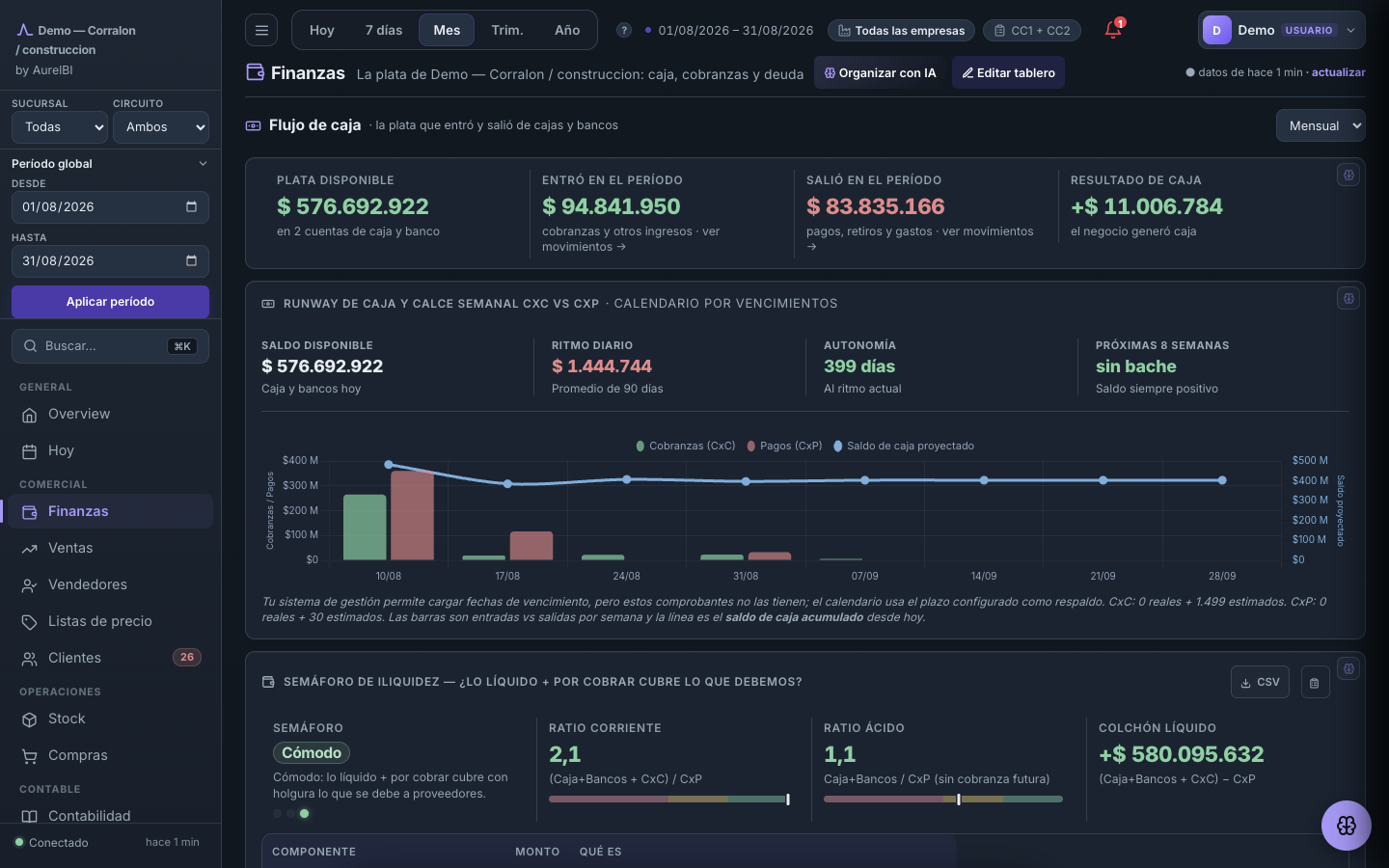Viewport: 1389px width, 868px height.
Task: Click the Ventas trend icon in sidebar
Action: (x=30, y=549)
